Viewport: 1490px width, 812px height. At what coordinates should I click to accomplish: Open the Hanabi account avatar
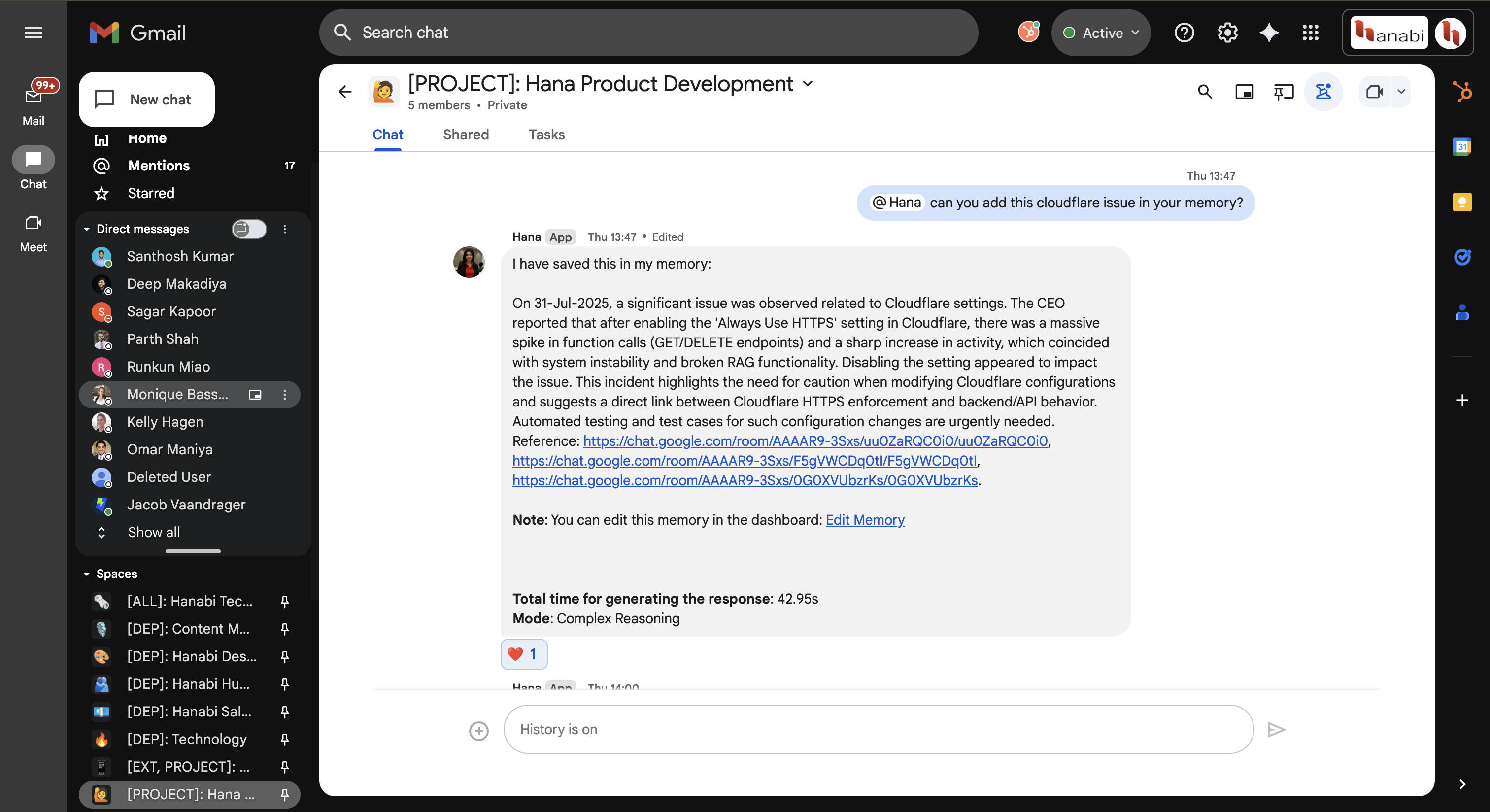[x=1451, y=33]
